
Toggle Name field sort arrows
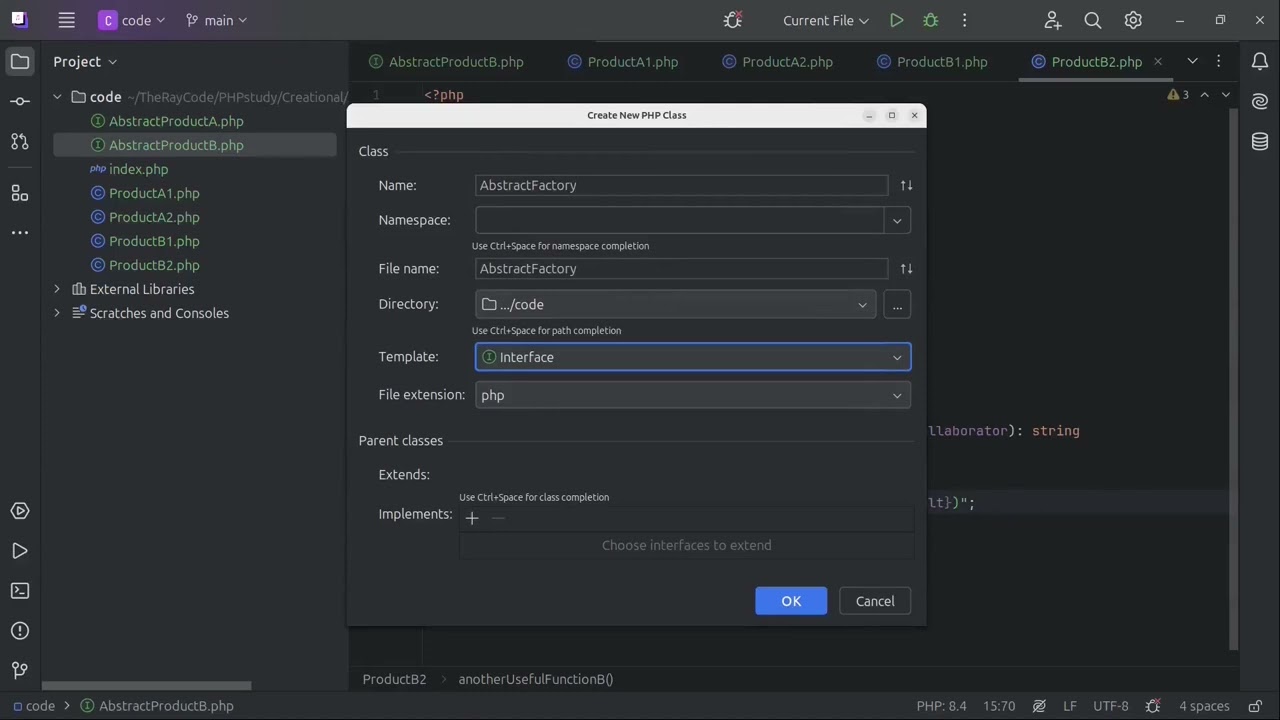pyautogui.click(x=906, y=185)
